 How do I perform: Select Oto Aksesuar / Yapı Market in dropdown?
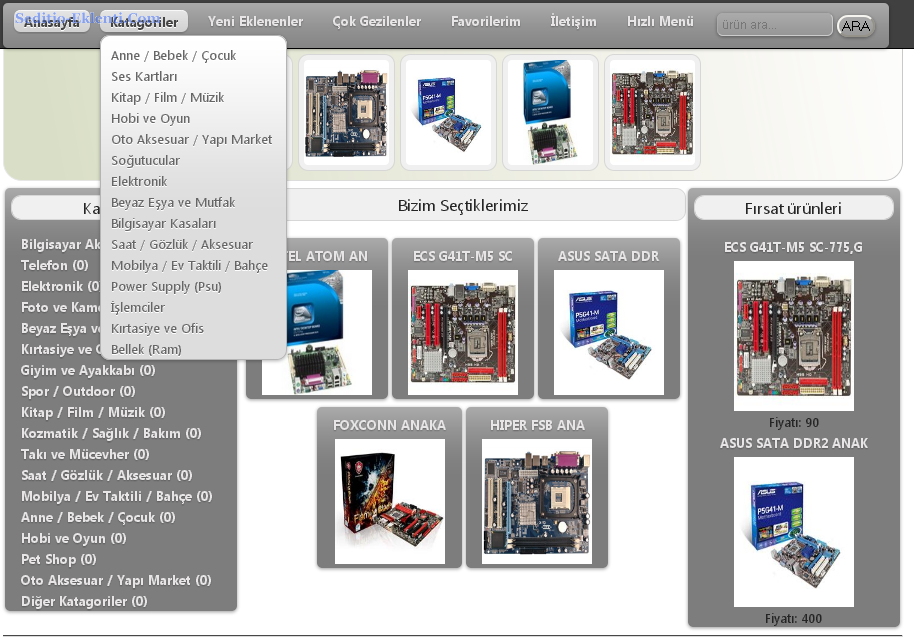click(191, 139)
